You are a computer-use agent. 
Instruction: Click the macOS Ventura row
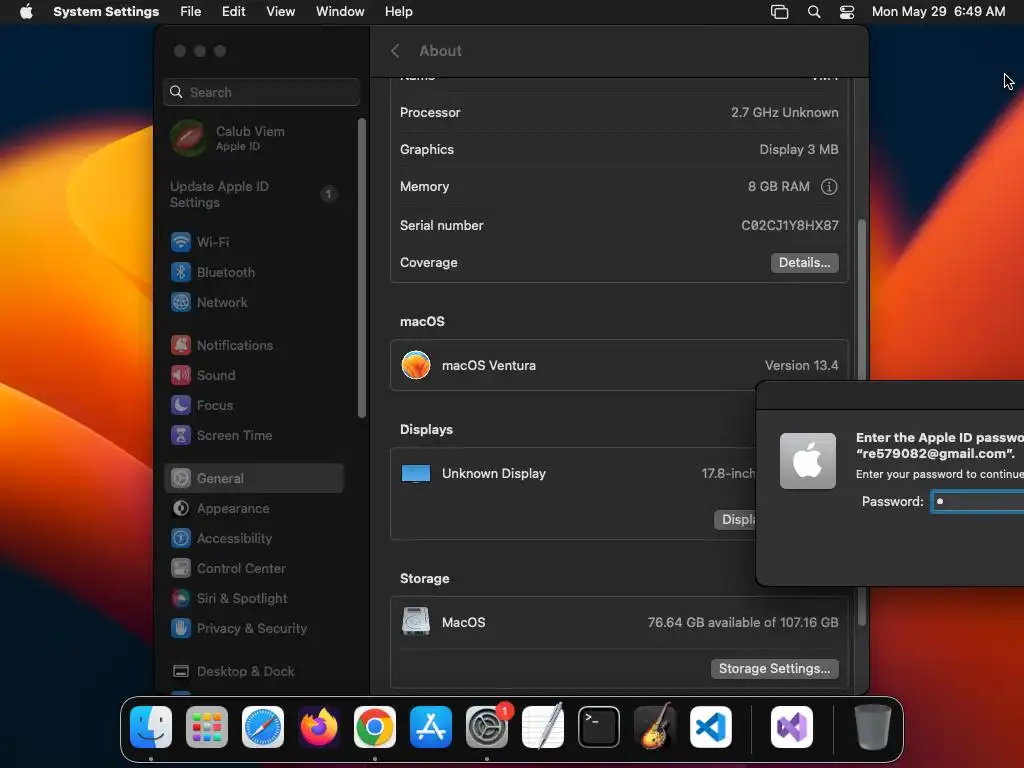point(619,366)
